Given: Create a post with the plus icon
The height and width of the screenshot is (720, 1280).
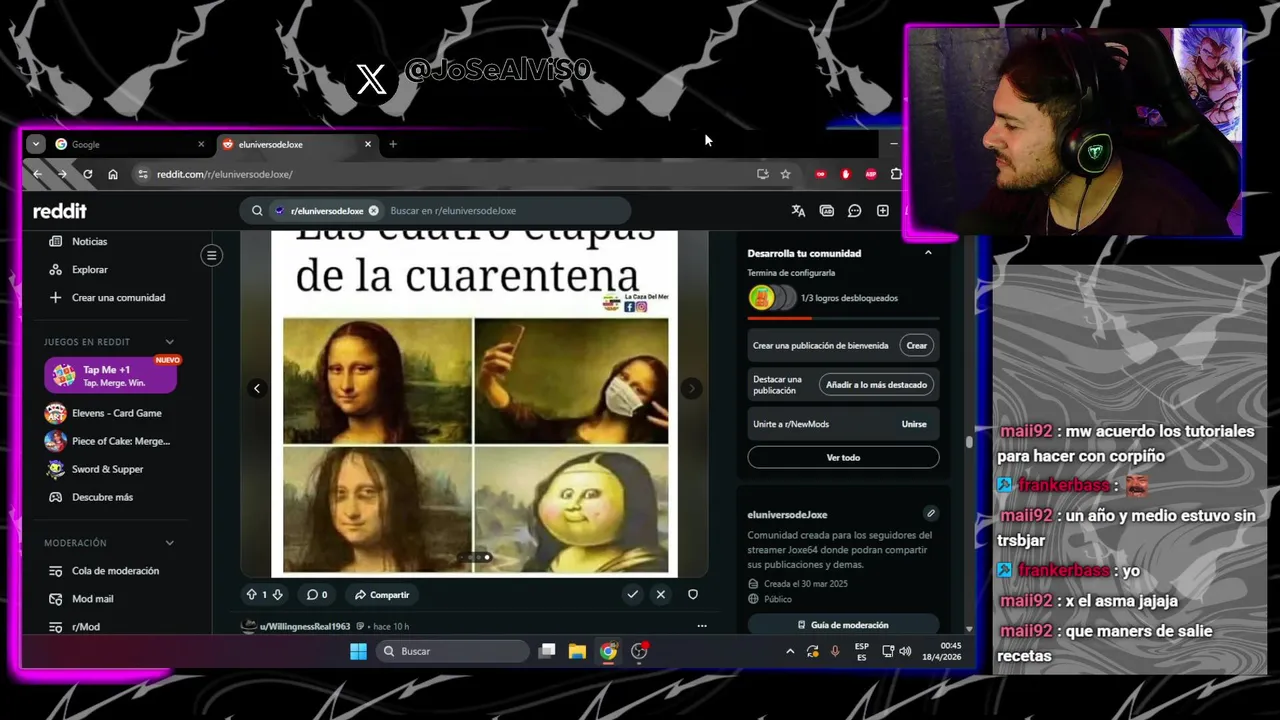Looking at the screenshot, I should 883,211.
